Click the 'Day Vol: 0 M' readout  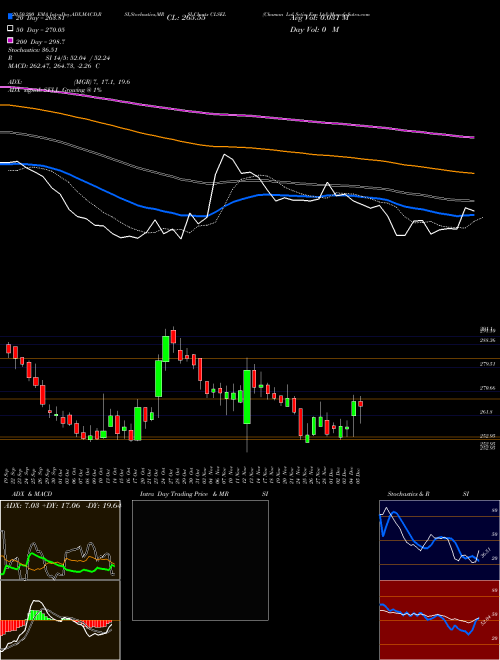(314, 29)
